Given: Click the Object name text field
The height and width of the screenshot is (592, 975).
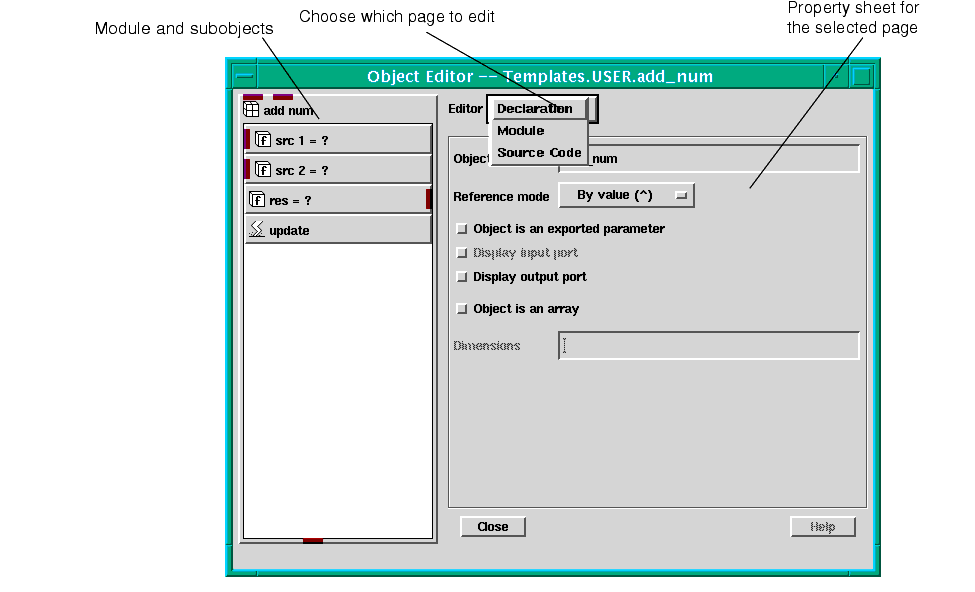Looking at the screenshot, I should (x=722, y=159).
